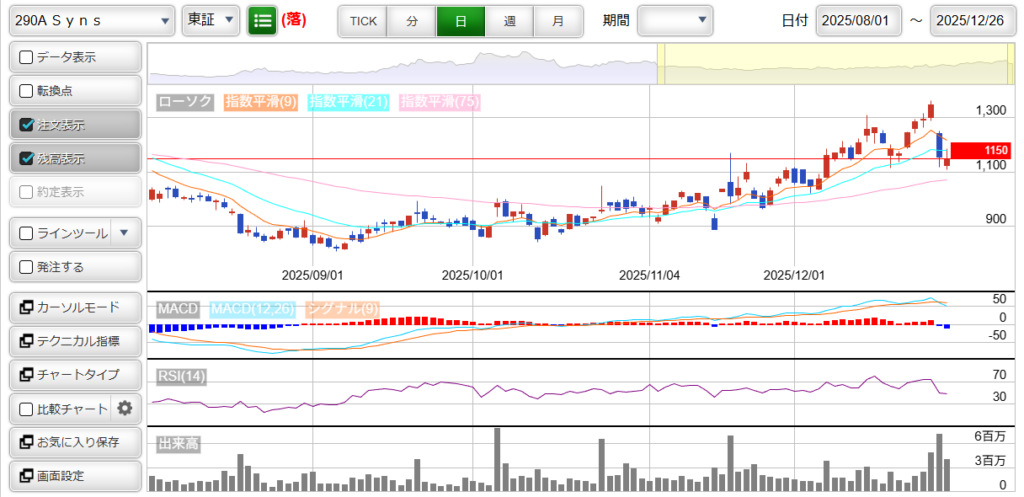Select the TICK chart tab
Screen dimensions: 1024x497
pyautogui.click(x=363, y=21)
